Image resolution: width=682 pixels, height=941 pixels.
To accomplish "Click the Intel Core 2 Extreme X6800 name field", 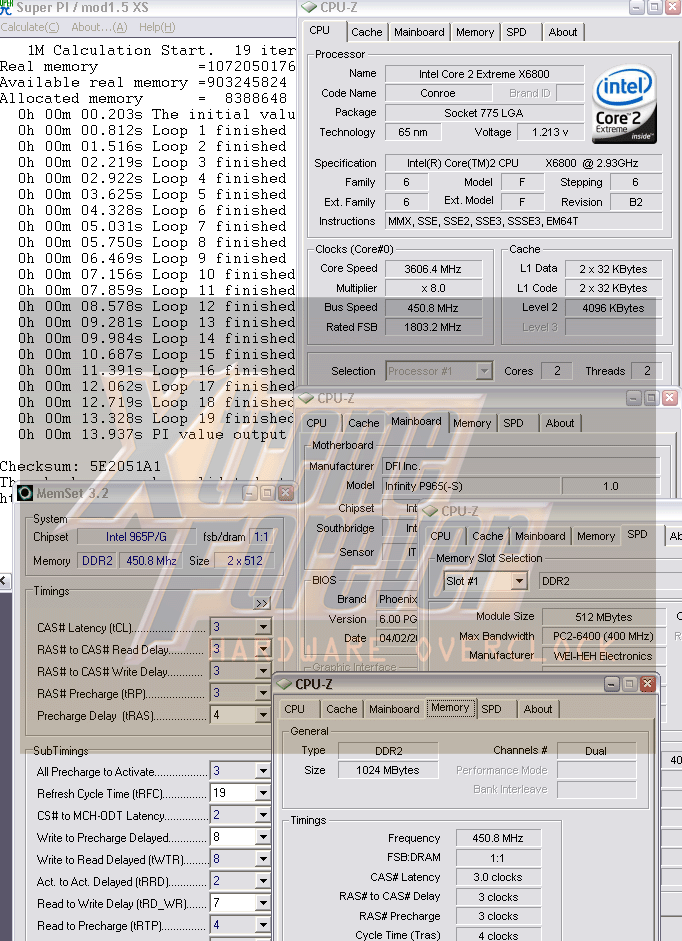I will (484, 74).
